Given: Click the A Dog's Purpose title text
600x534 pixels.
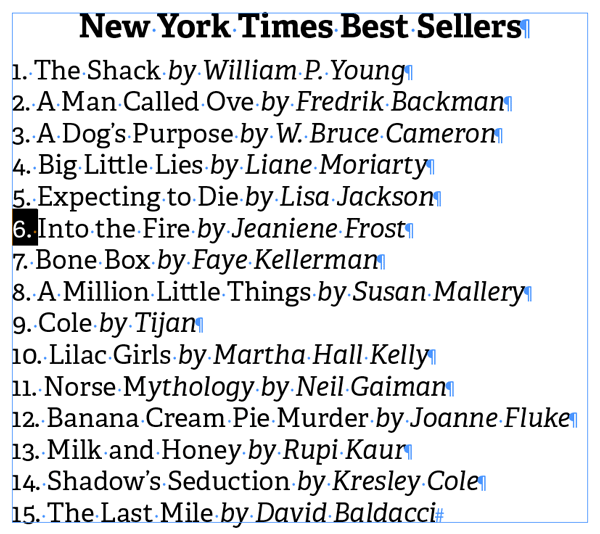Looking at the screenshot, I should coord(136,134).
